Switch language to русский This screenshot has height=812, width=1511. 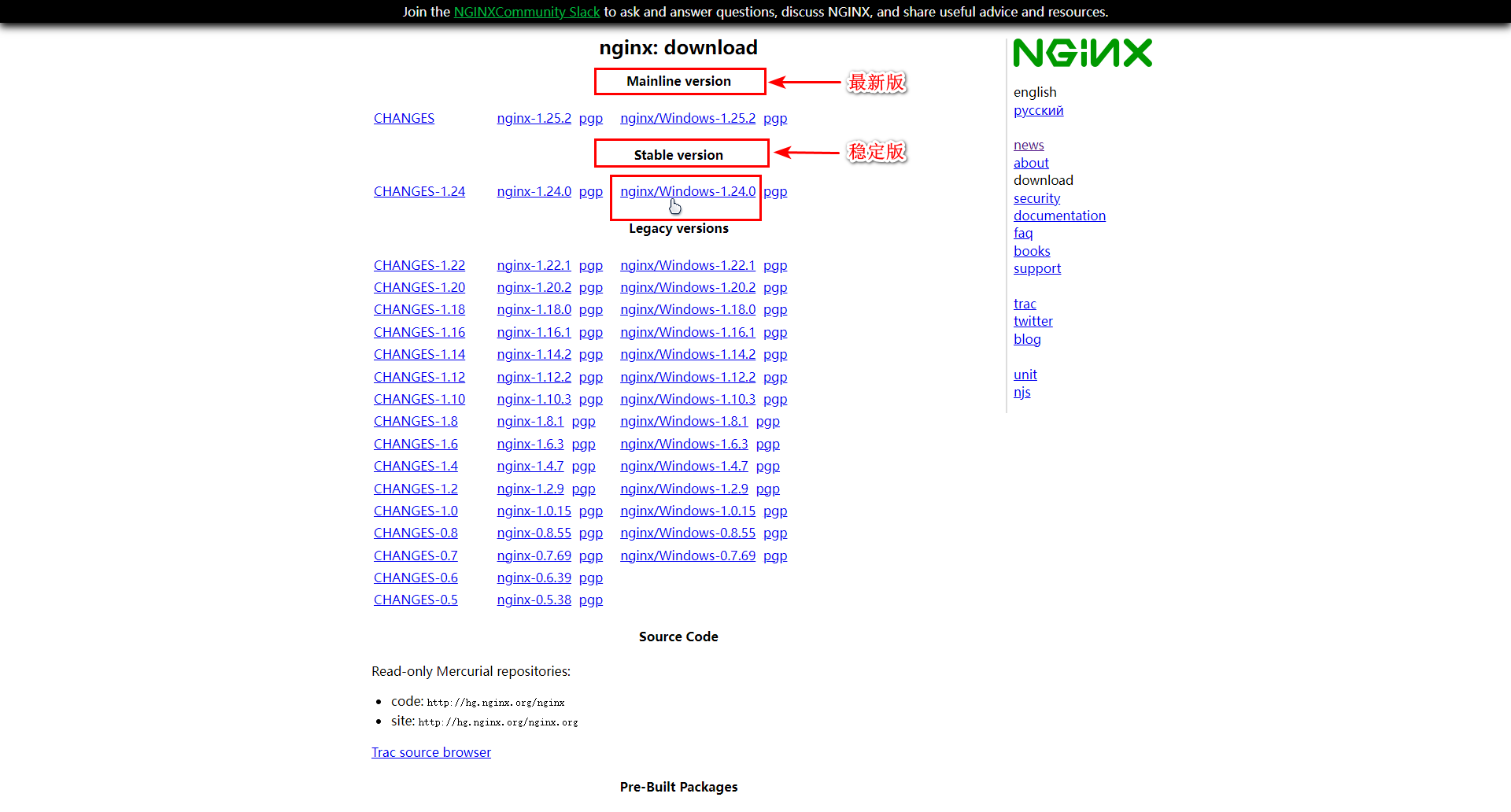pos(1038,110)
